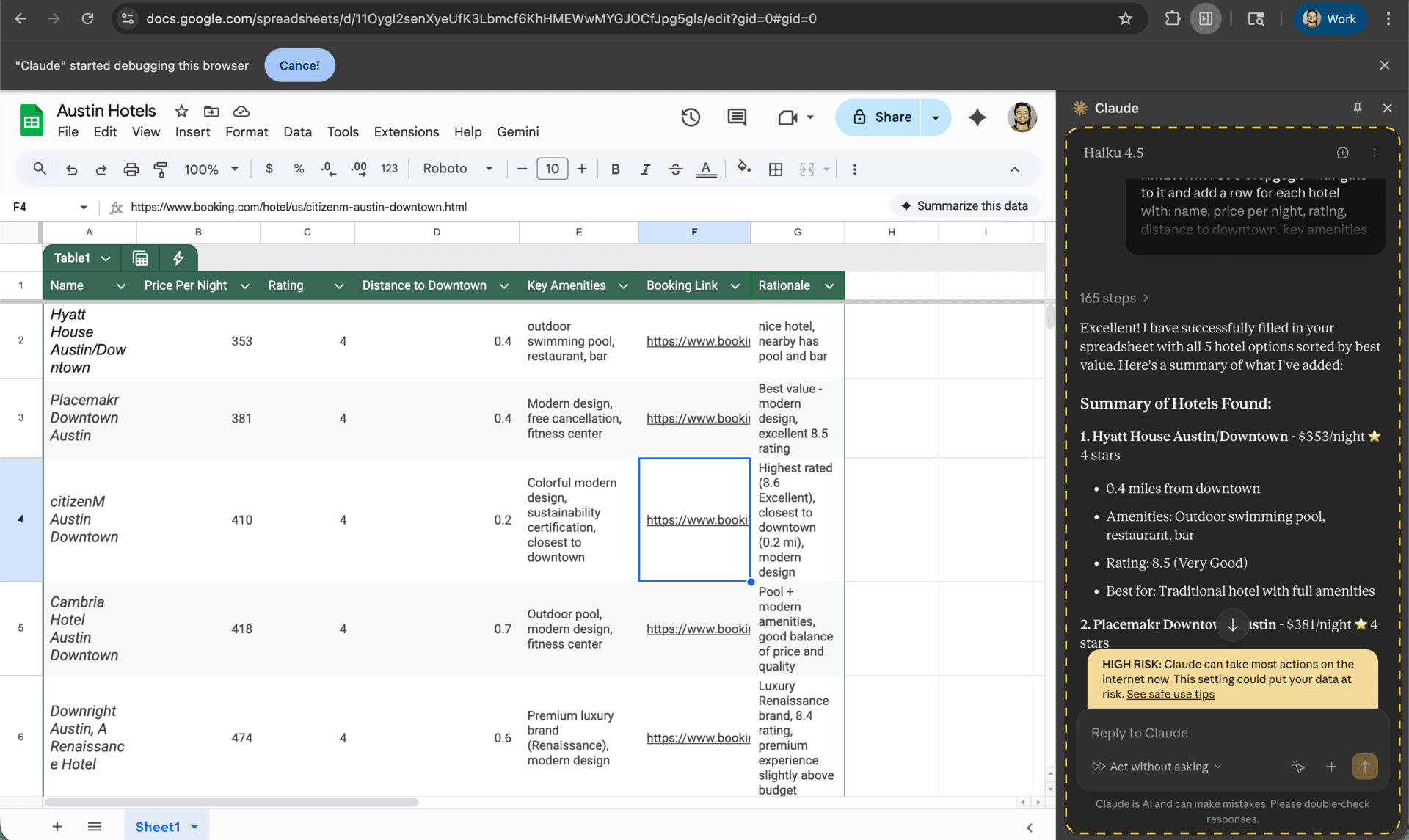Expand the Rationale column header menu

coord(829,285)
